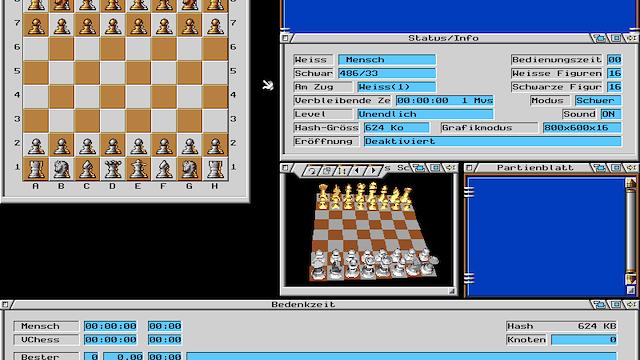Click the Schwarze Figur count 16
The height and width of the screenshot is (360, 640).
pyautogui.click(x=614, y=87)
